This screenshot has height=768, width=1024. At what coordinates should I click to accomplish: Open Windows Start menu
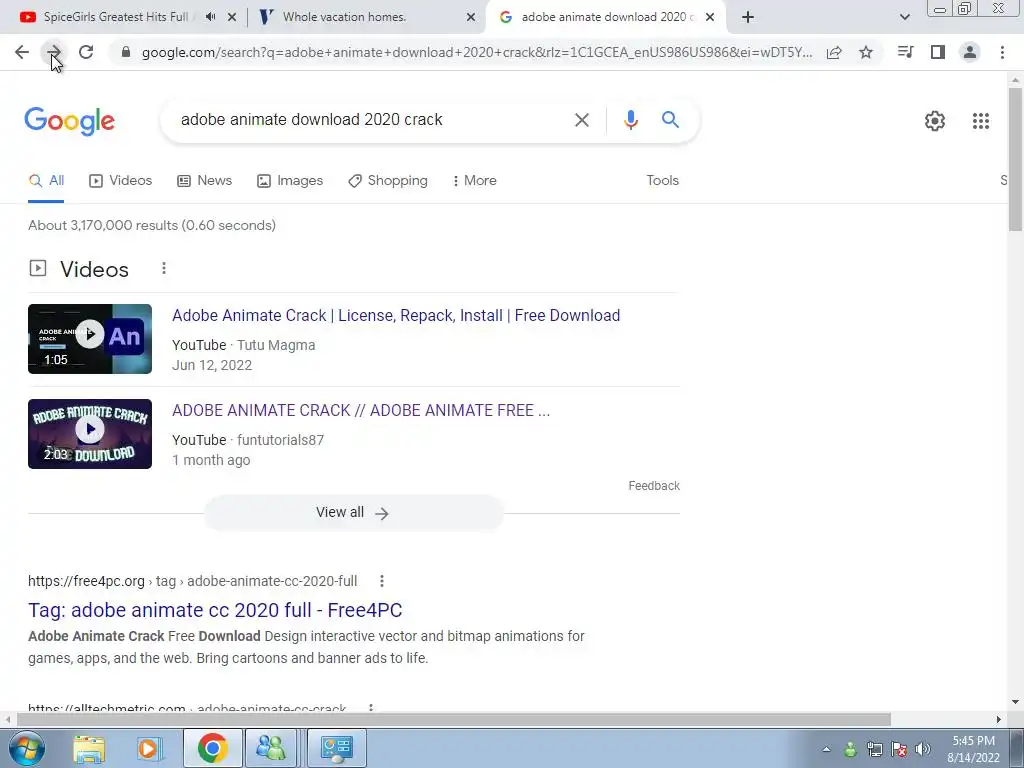click(27, 748)
